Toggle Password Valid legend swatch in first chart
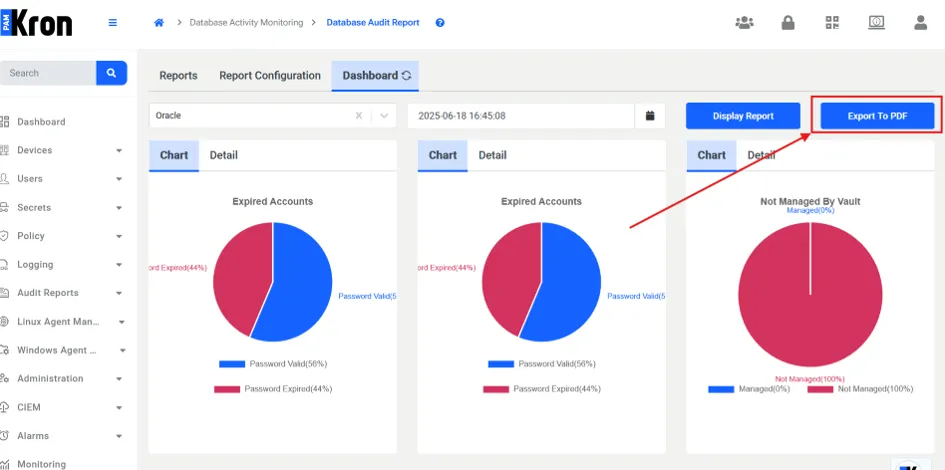The height and width of the screenshot is (470, 945). tap(232, 365)
